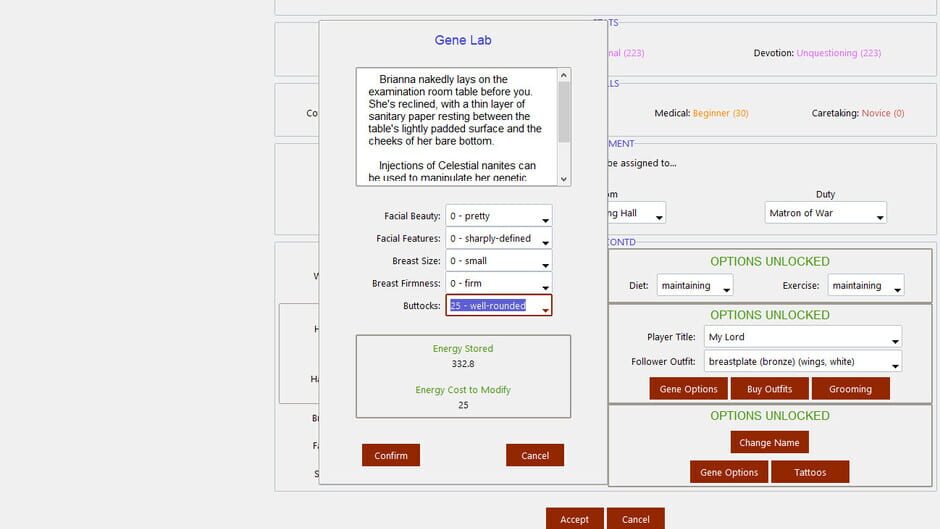This screenshot has height=529, width=940.
Task: Open the Duty dropdown Matron of War
Action: coord(825,213)
